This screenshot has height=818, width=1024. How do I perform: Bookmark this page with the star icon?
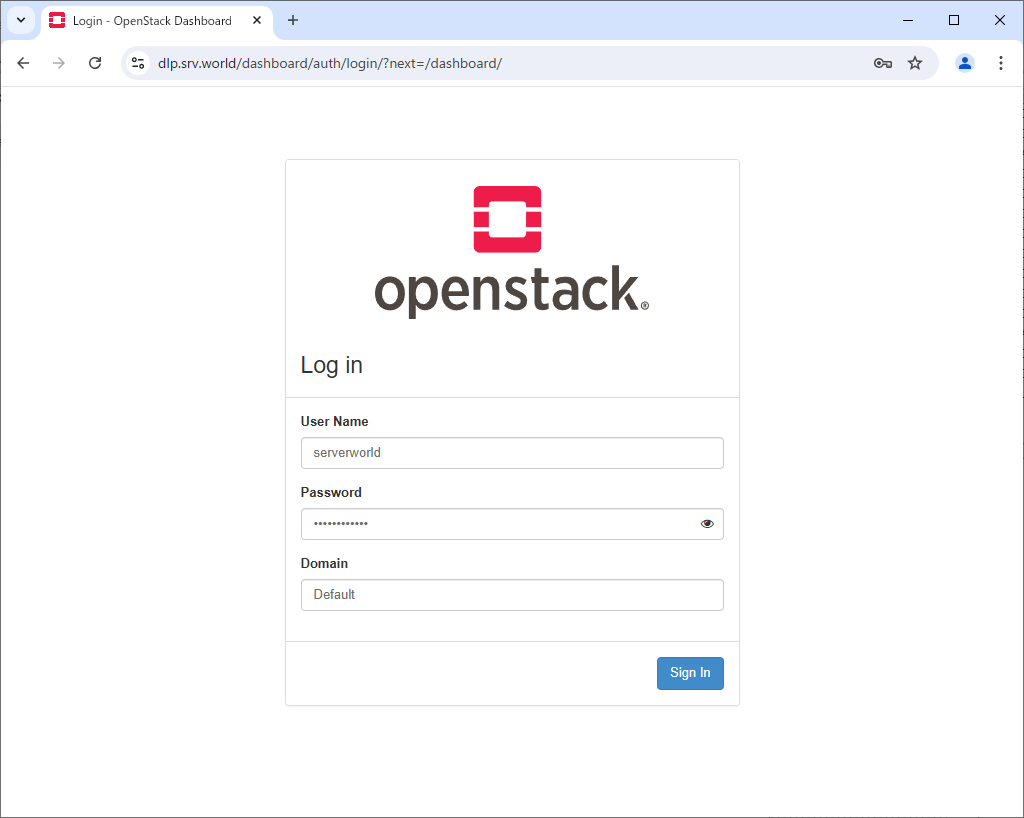click(x=915, y=63)
